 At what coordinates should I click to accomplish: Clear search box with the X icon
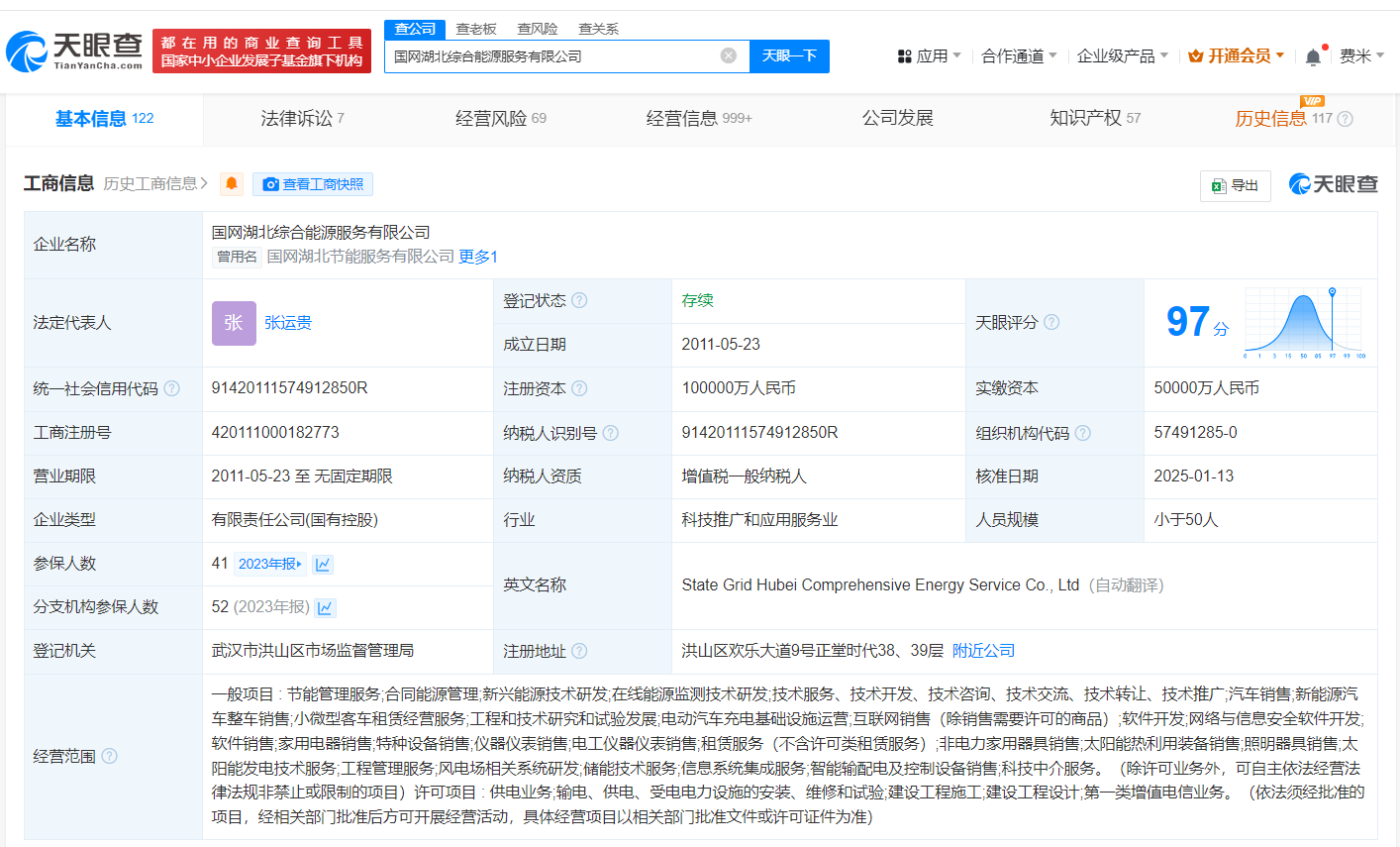click(729, 55)
